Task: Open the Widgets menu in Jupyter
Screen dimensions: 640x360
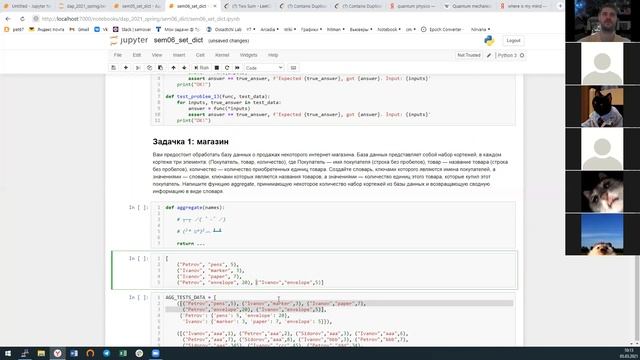Action: point(249,55)
